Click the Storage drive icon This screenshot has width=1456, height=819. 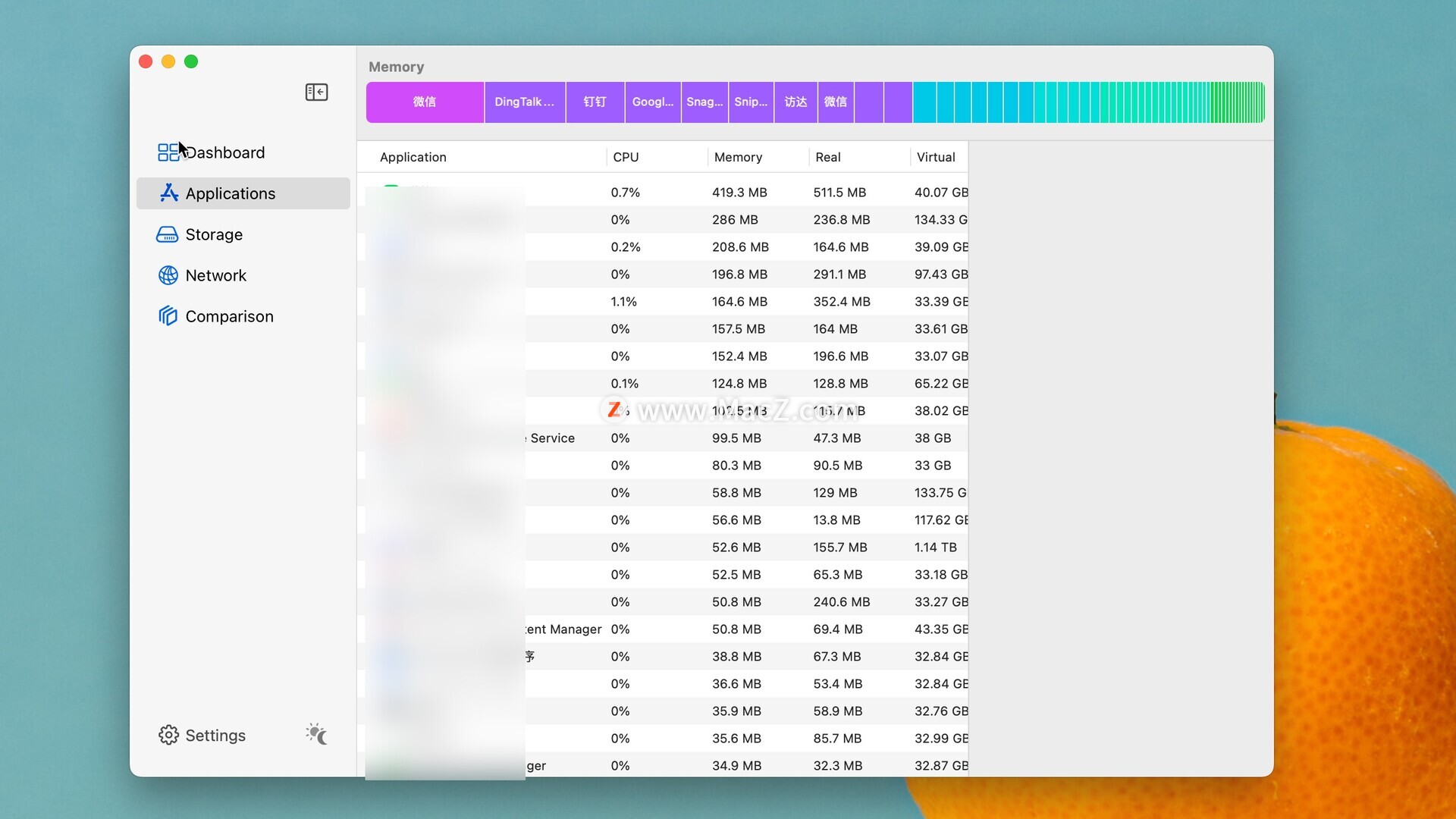167,234
